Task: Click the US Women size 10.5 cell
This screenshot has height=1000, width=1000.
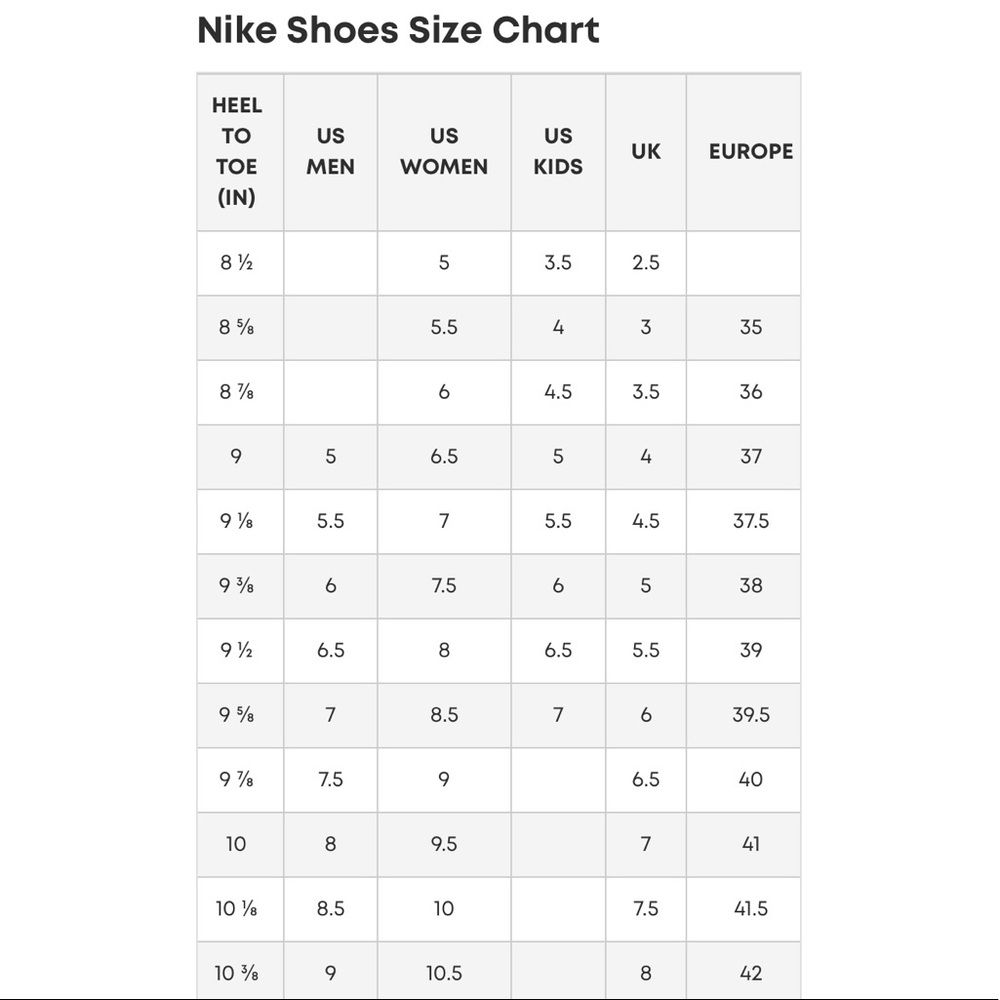Action: pyautogui.click(x=444, y=973)
